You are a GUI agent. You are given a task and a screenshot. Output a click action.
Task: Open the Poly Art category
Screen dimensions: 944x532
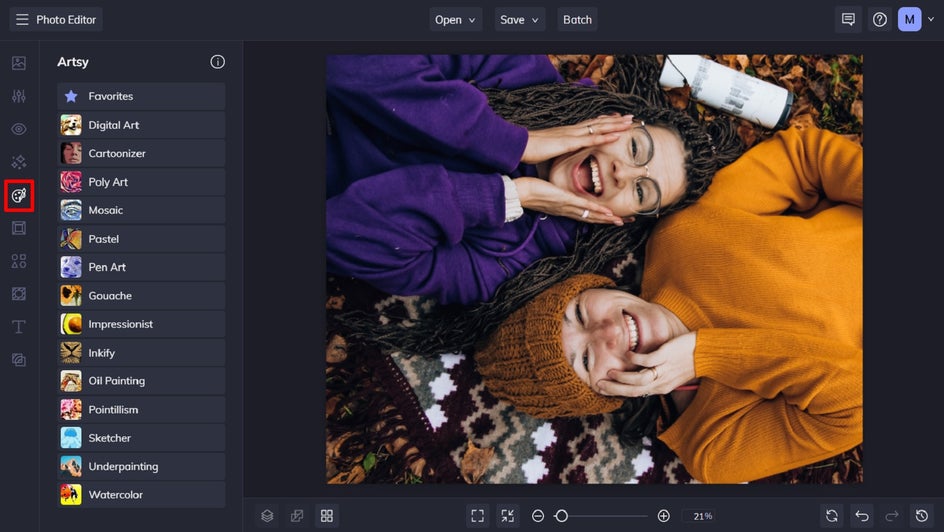[x=141, y=182]
